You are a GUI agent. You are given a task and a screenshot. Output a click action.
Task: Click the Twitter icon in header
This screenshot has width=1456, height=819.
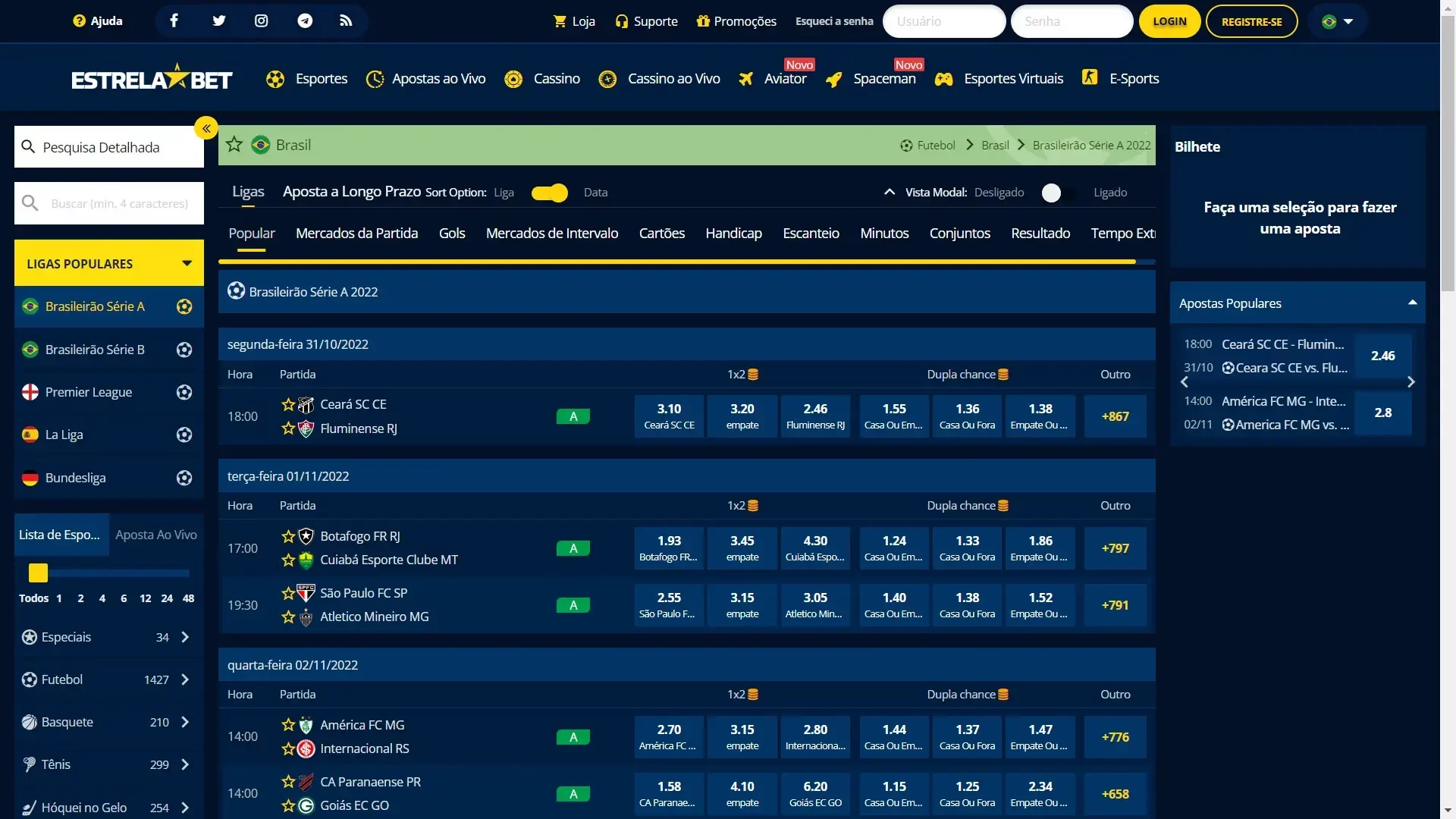pos(218,21)
